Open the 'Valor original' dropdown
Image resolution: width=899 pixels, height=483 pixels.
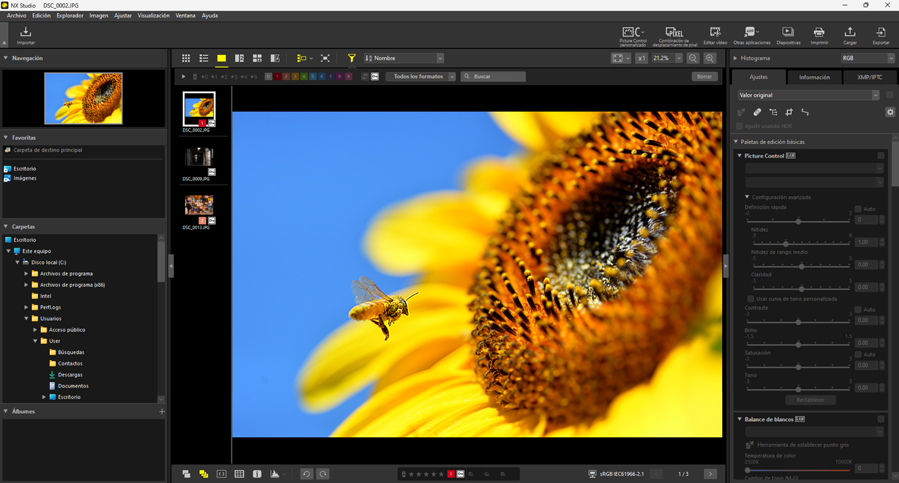[x=808, y=96]
